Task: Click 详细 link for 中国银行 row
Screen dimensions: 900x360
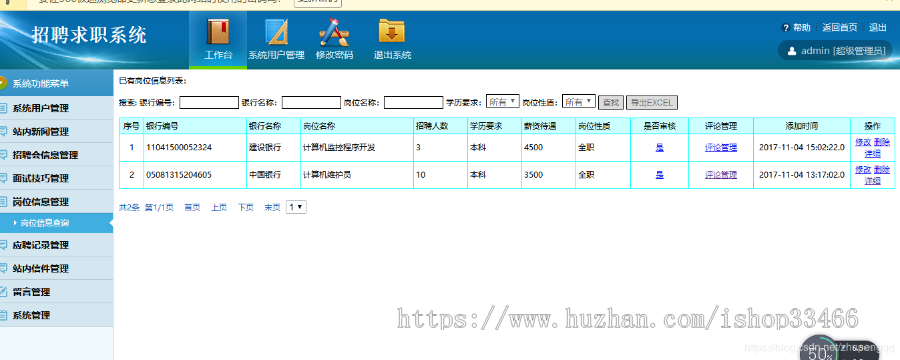Action: tap(872, 181)
